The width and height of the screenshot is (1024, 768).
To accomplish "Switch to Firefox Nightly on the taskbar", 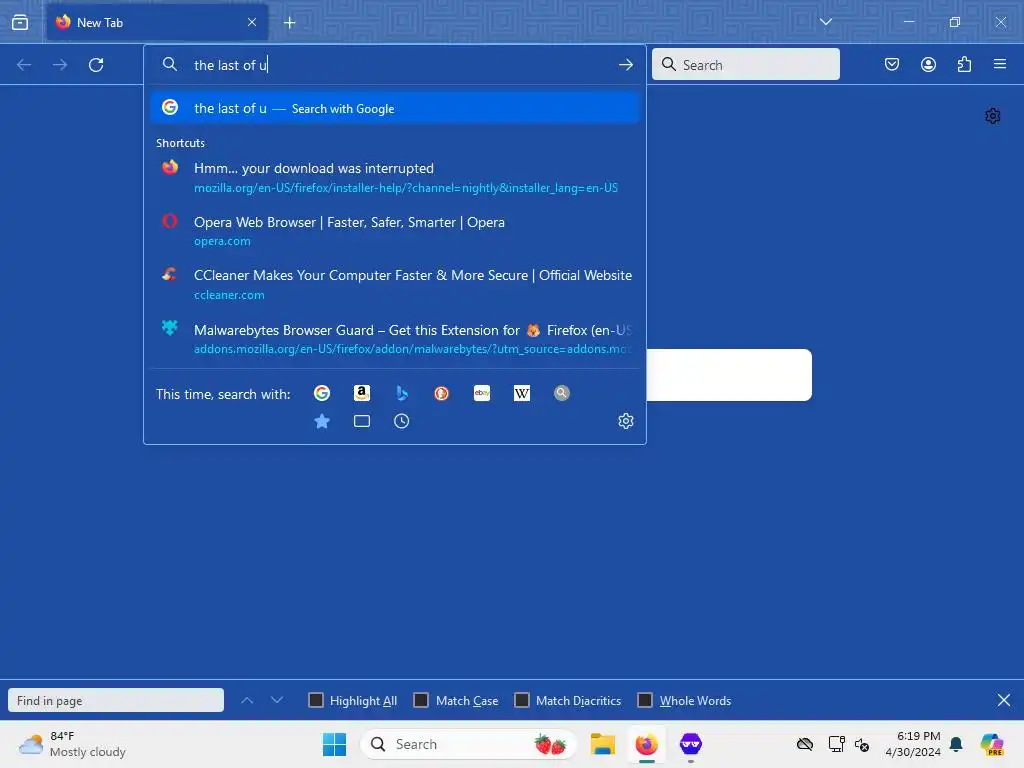I will point(647,744).
